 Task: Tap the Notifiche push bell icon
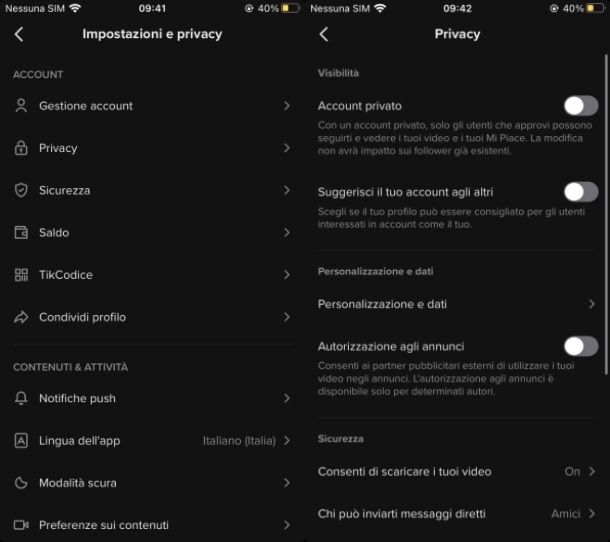(21, 398)
